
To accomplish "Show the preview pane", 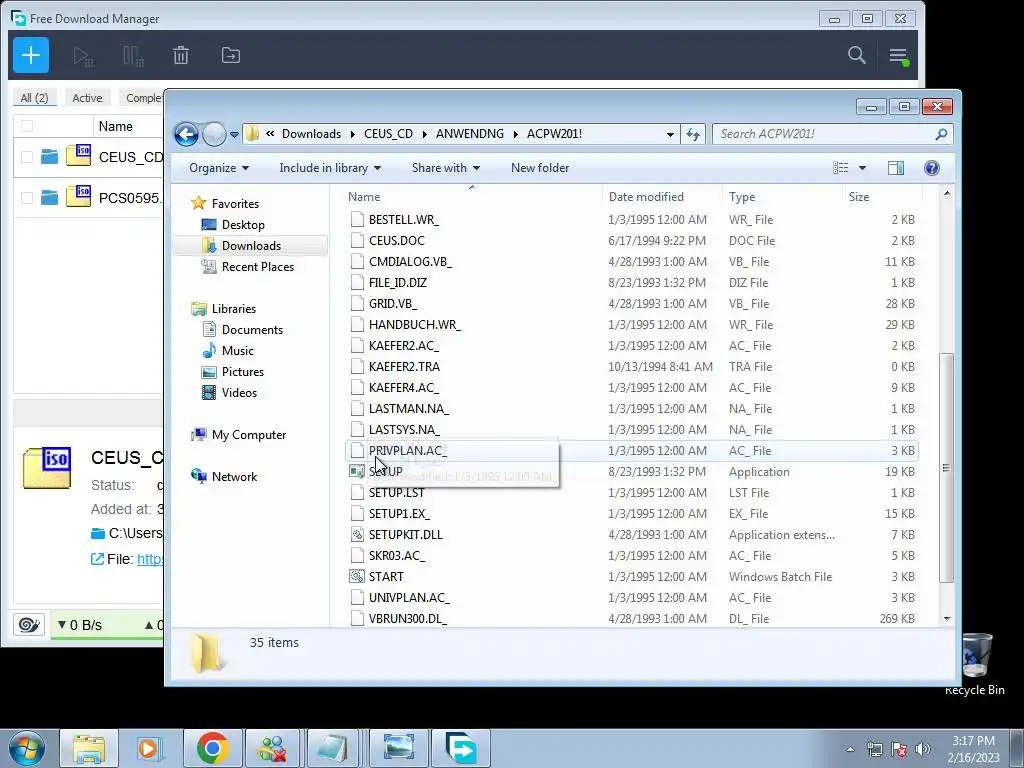I will pos(896,168).
